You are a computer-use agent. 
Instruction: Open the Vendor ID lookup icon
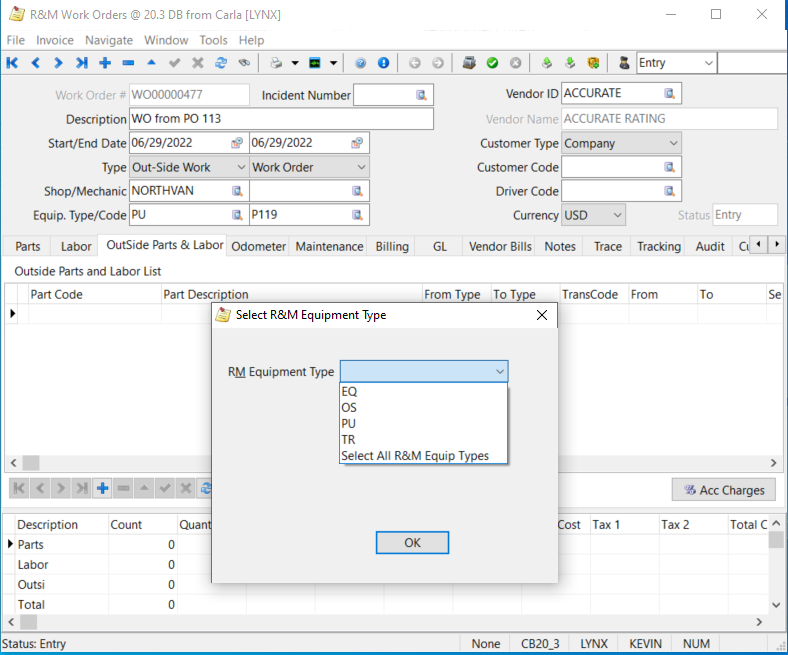(670, 94)
